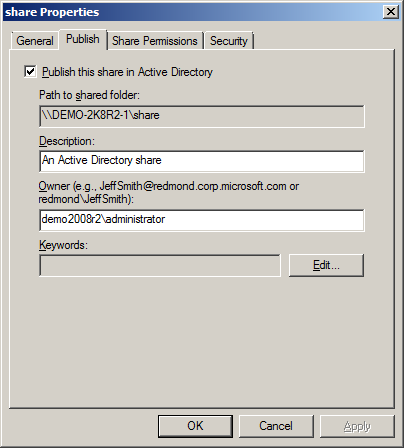
Task: Click the 'Keywords:' label
Action: click(63, 245)
